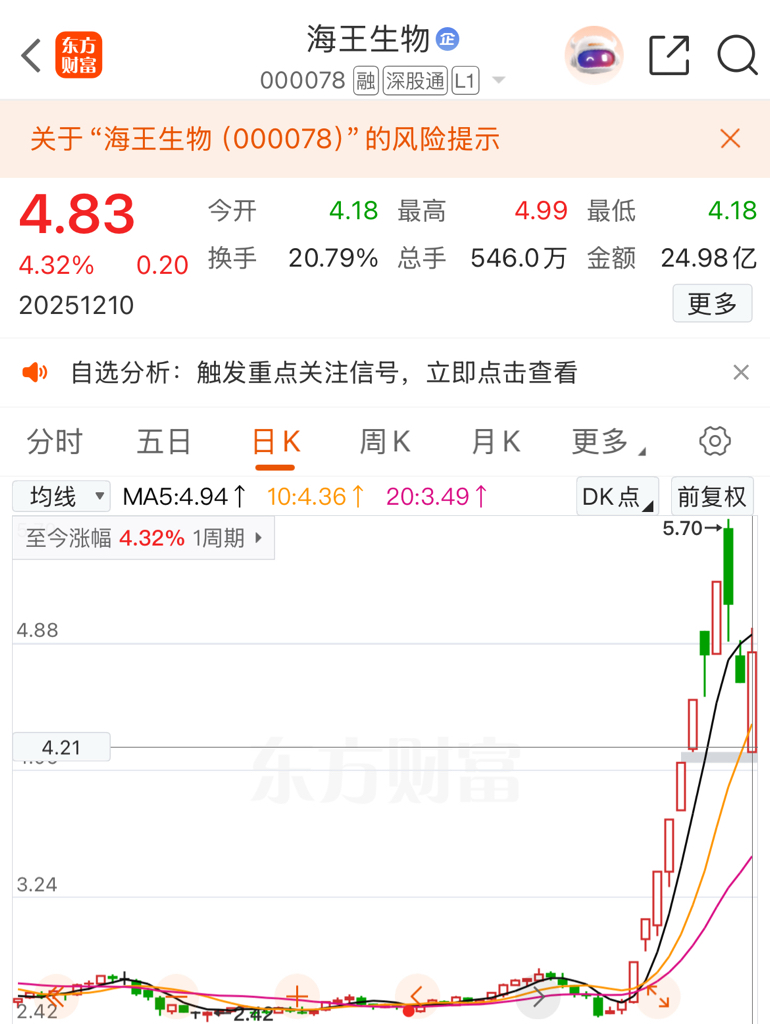
Task: Tap the orange left chevron chart control
Action: pos(418,997)
